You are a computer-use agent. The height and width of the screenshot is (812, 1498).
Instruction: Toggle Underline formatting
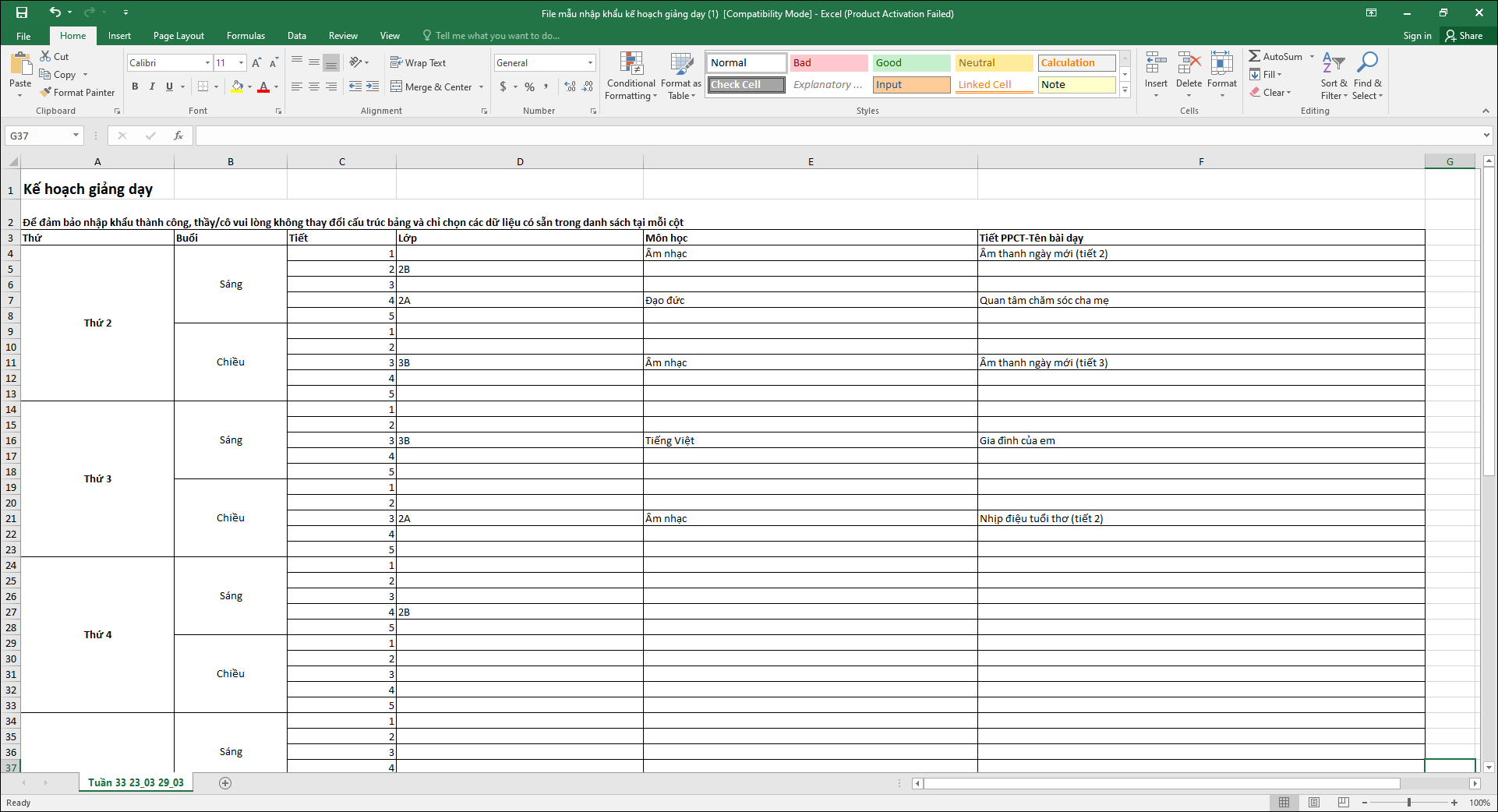tap(169, 86)
